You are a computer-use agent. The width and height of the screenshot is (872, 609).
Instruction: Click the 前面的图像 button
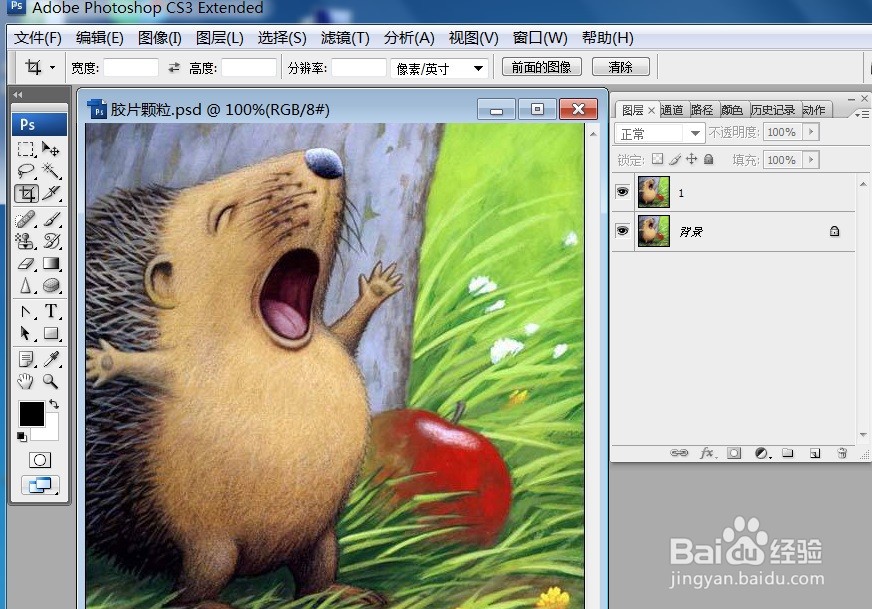542,67
